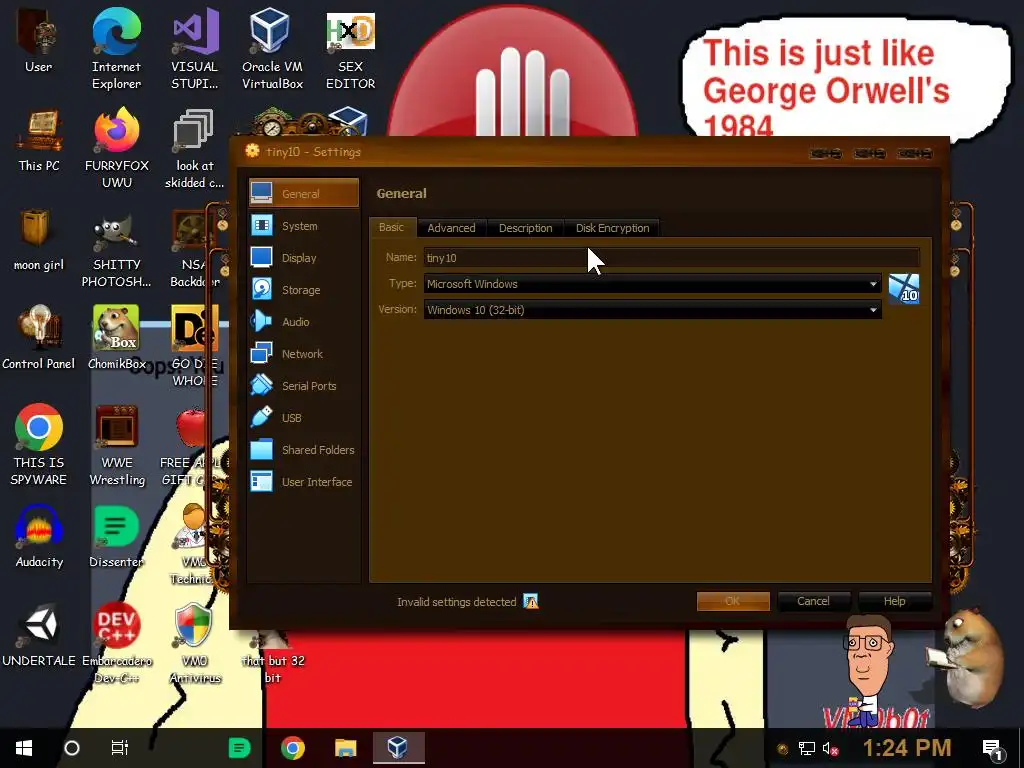
Task: Select the look at skidded c... desktop icon
Action: point(194,148)
